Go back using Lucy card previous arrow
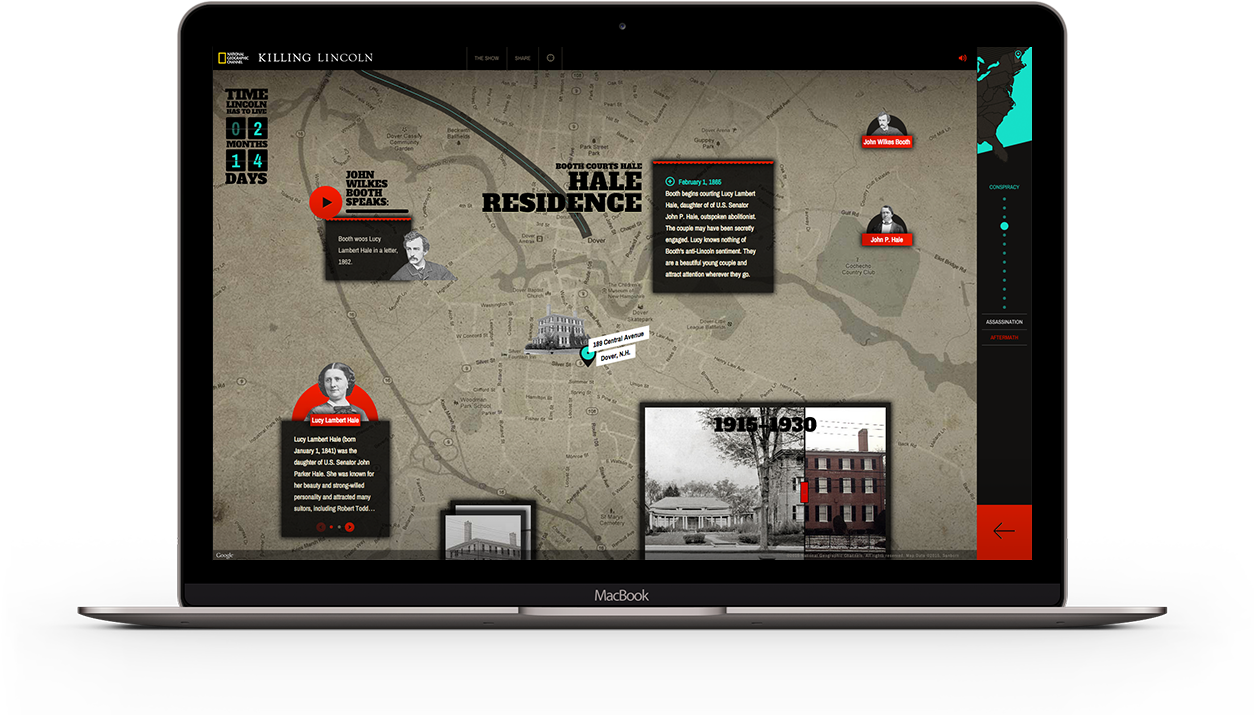The width and height of the screenshot is (1254, 715). [321, 526]
